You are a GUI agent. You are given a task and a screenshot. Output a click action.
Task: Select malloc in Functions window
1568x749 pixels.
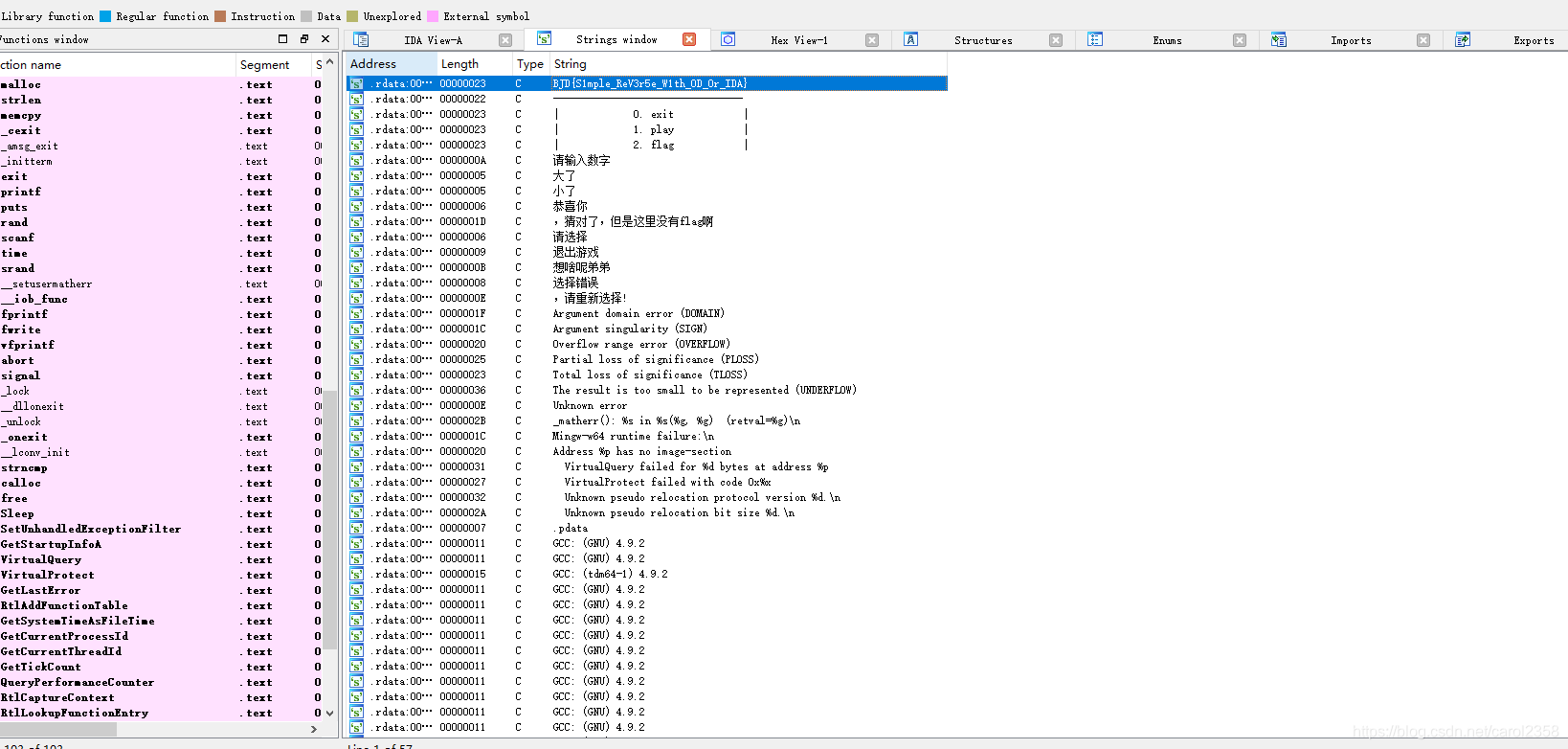161,84
